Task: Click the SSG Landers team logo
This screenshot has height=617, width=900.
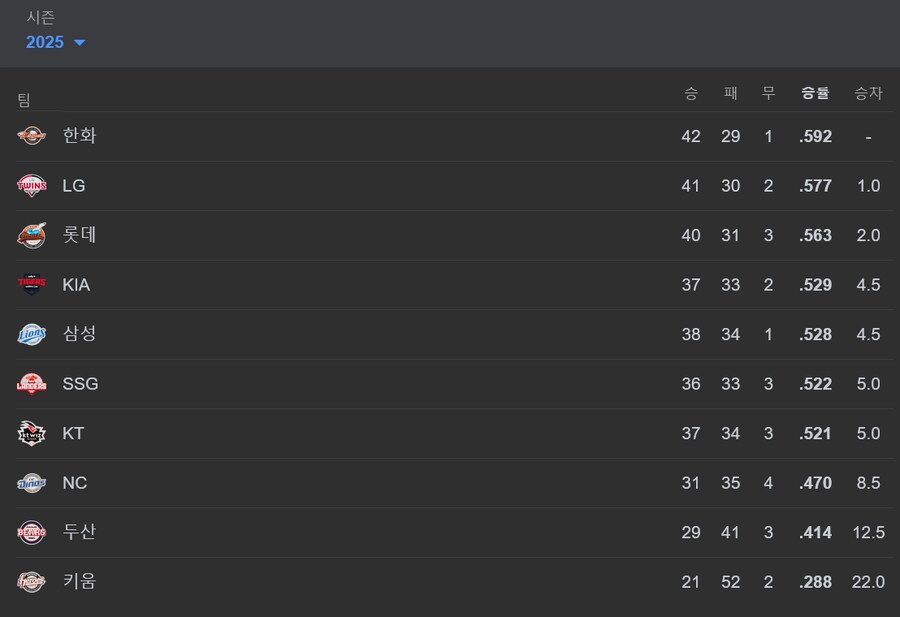Action: coord(32,383)
